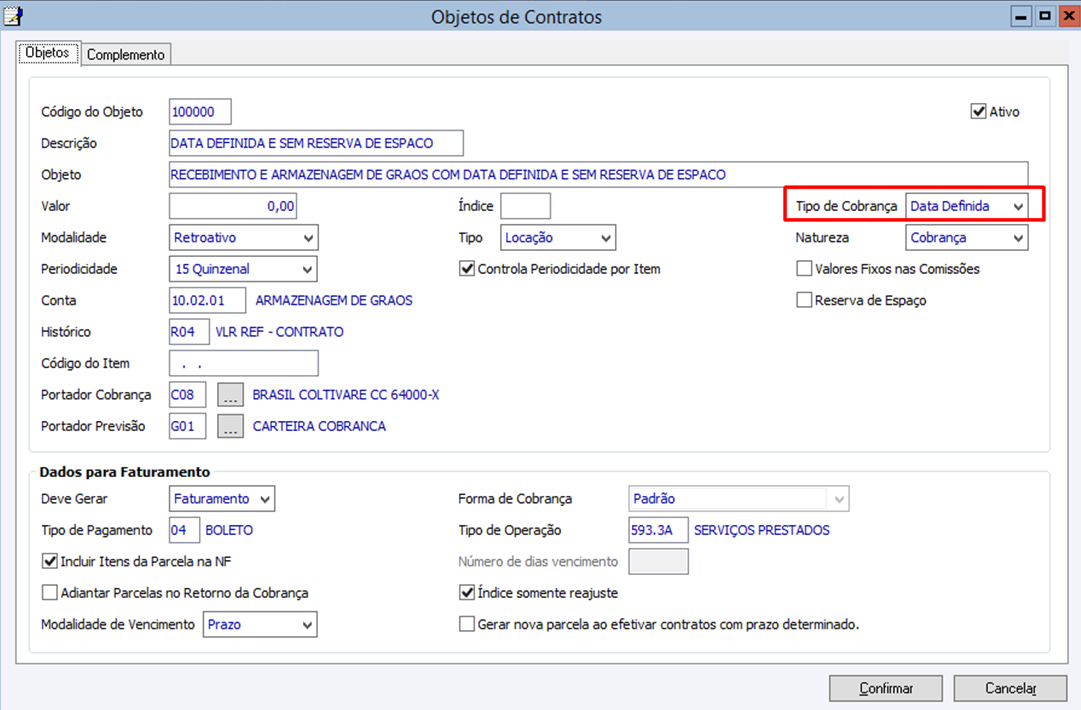Click the Número de dias vencimento field
The image size is (1081, 710).
click(659, 562)
